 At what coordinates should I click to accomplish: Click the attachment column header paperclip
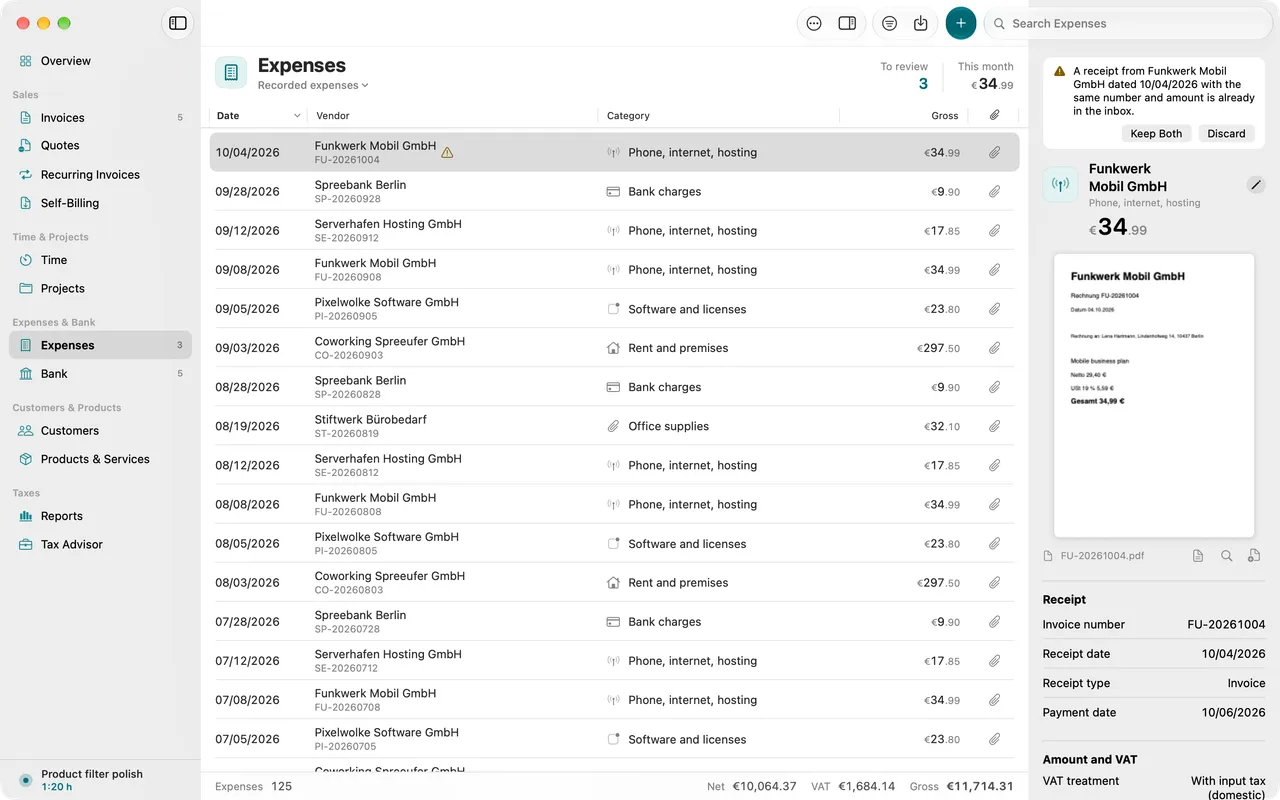click(x=994, y=116)
